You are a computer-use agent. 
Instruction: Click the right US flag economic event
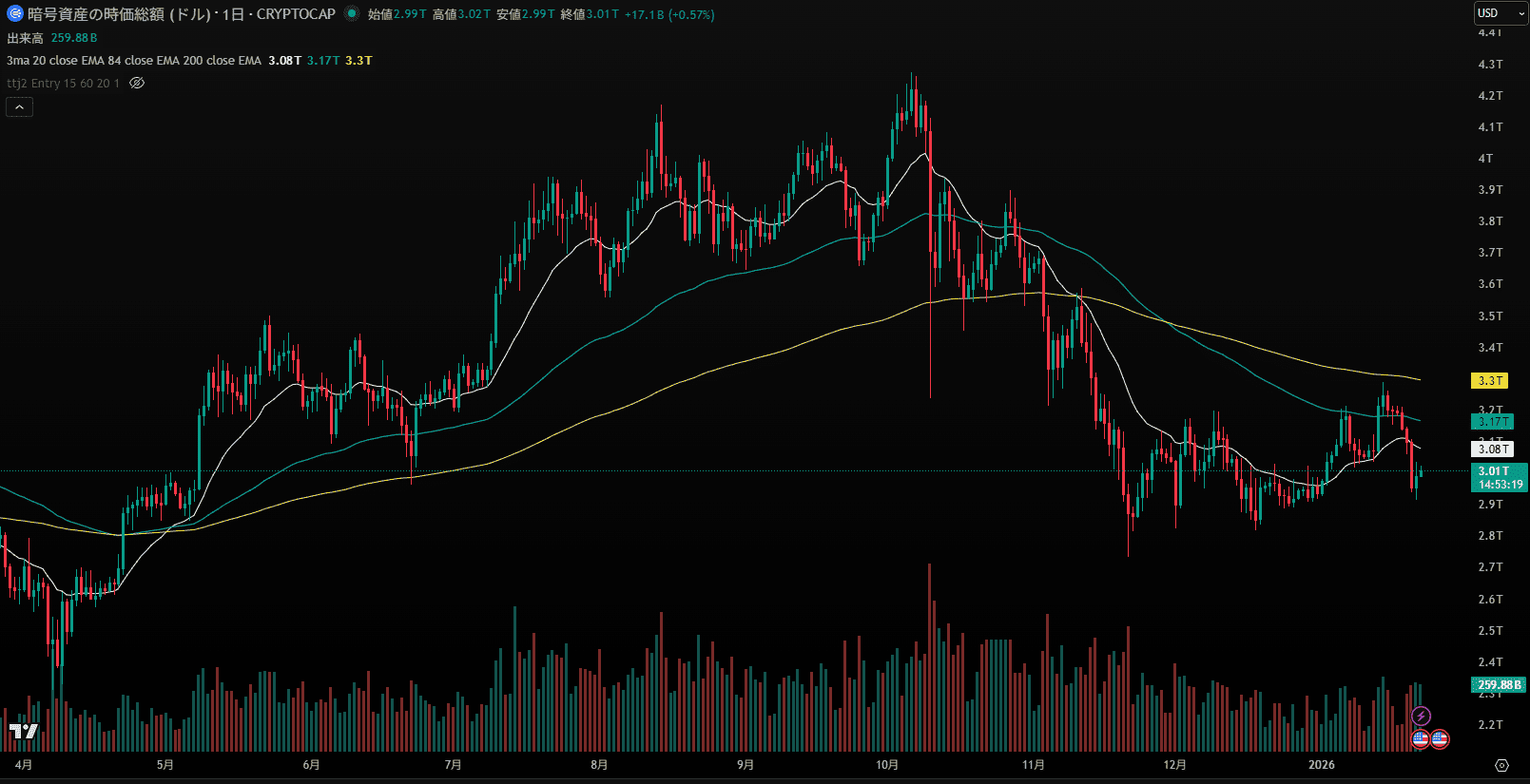(x=1440, y=738)
